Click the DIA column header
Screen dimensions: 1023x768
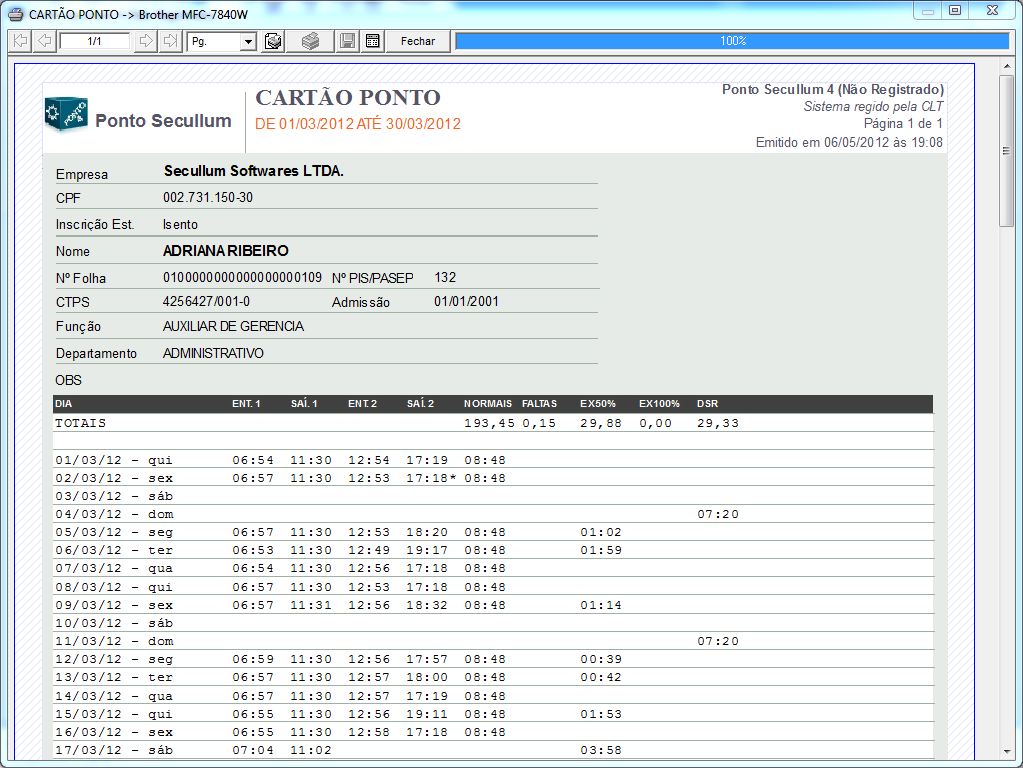63,404
